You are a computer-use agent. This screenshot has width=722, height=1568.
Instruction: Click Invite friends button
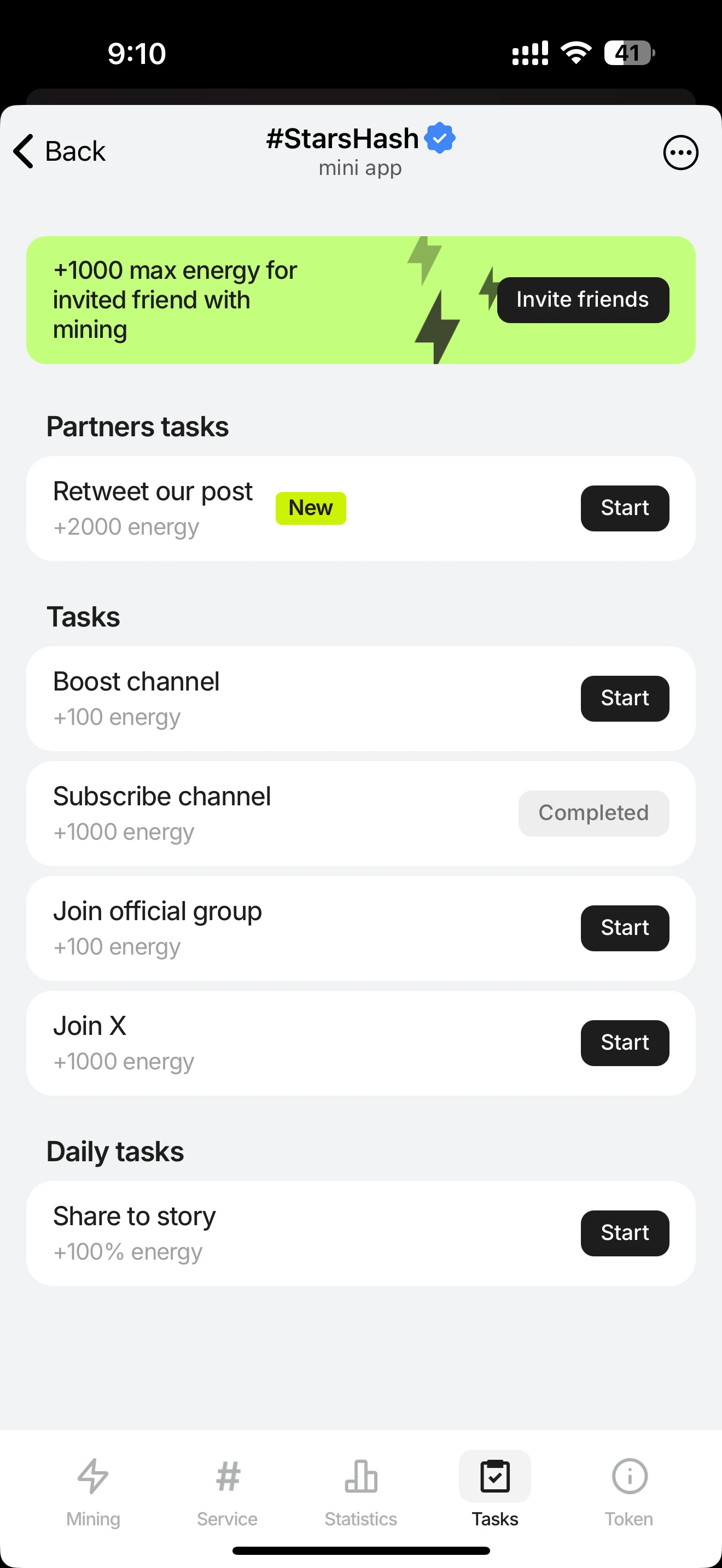(583, 300)
